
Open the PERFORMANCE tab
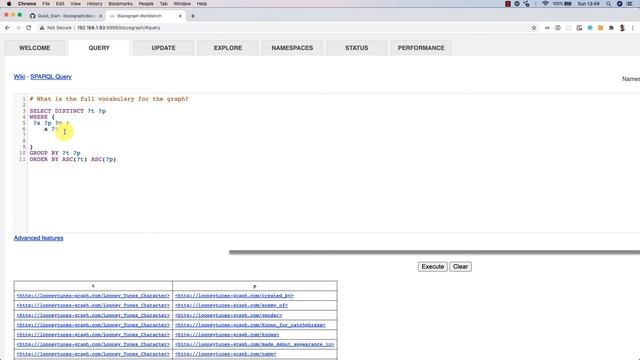click(x=421, y=48)
